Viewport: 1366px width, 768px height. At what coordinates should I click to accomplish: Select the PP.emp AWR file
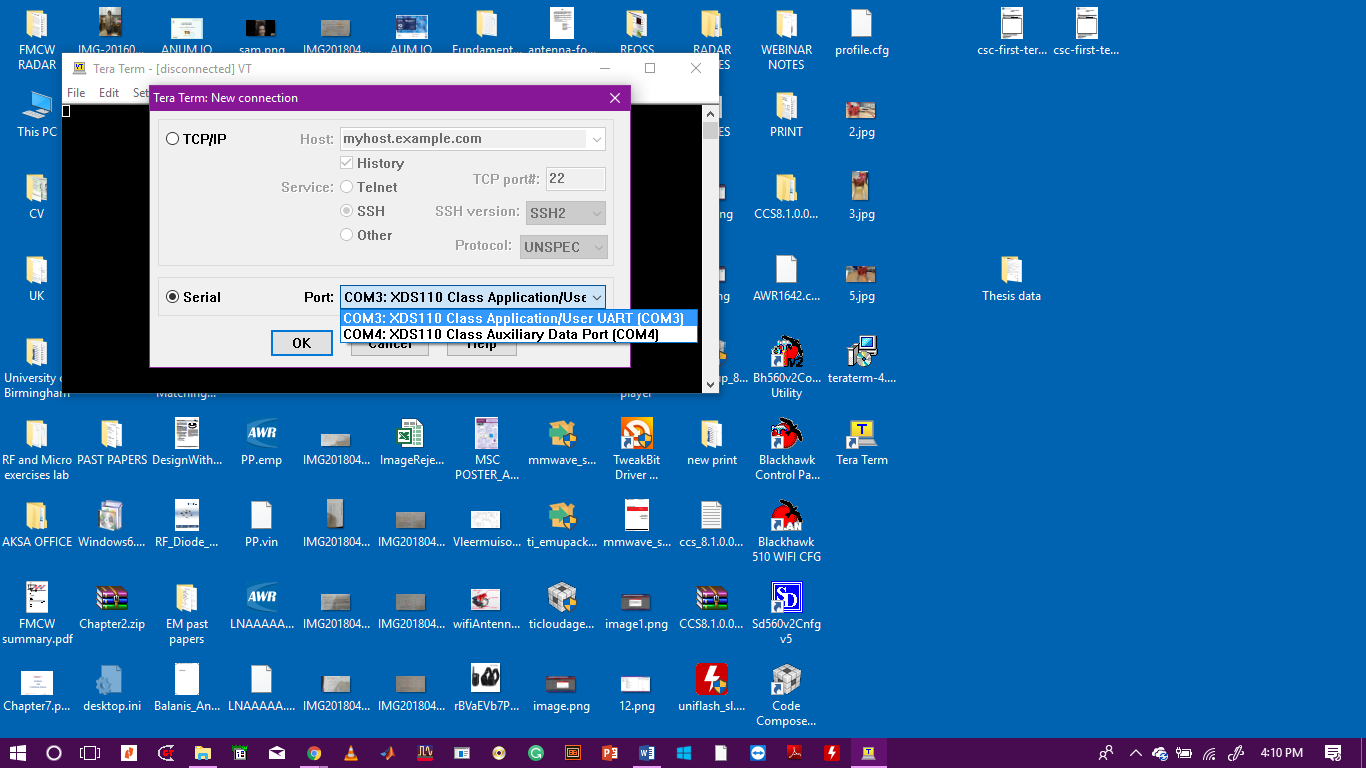click(262, 443)
